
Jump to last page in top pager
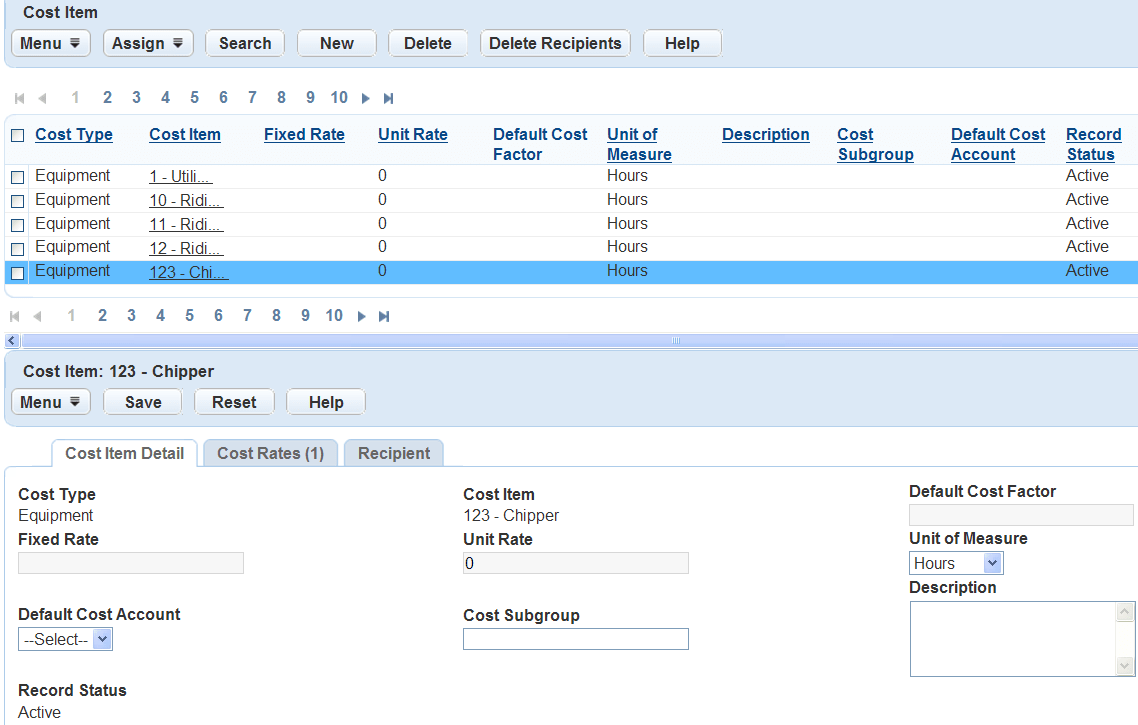[x=388, y=98]
